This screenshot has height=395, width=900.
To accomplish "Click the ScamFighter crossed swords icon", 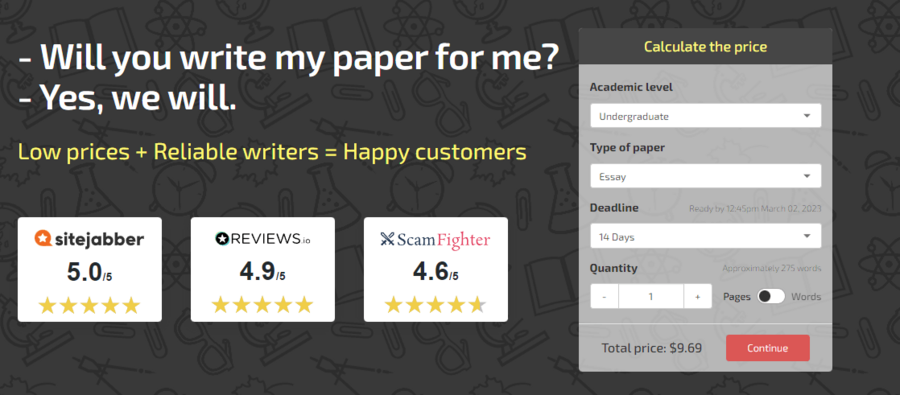I will click(x=387, y=239).
